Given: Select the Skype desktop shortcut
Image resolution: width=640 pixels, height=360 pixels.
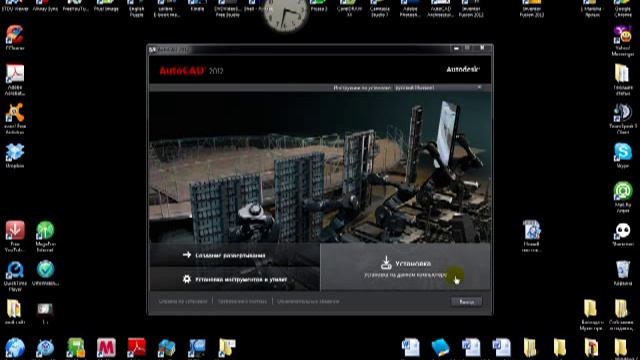Looking at the screenshot, I should (623, 156).
